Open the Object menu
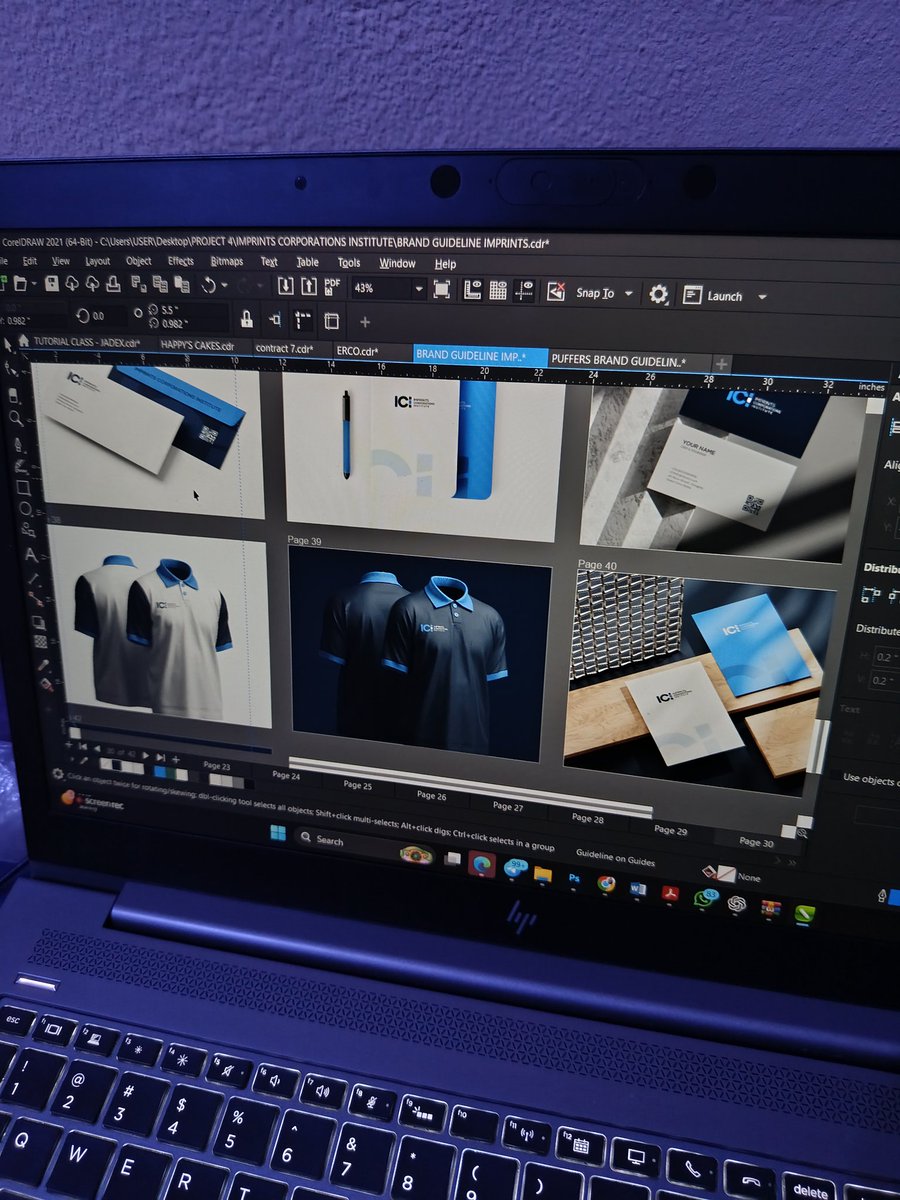The image size is (900, 1200). pyautogui.click(x=139, y=262)
